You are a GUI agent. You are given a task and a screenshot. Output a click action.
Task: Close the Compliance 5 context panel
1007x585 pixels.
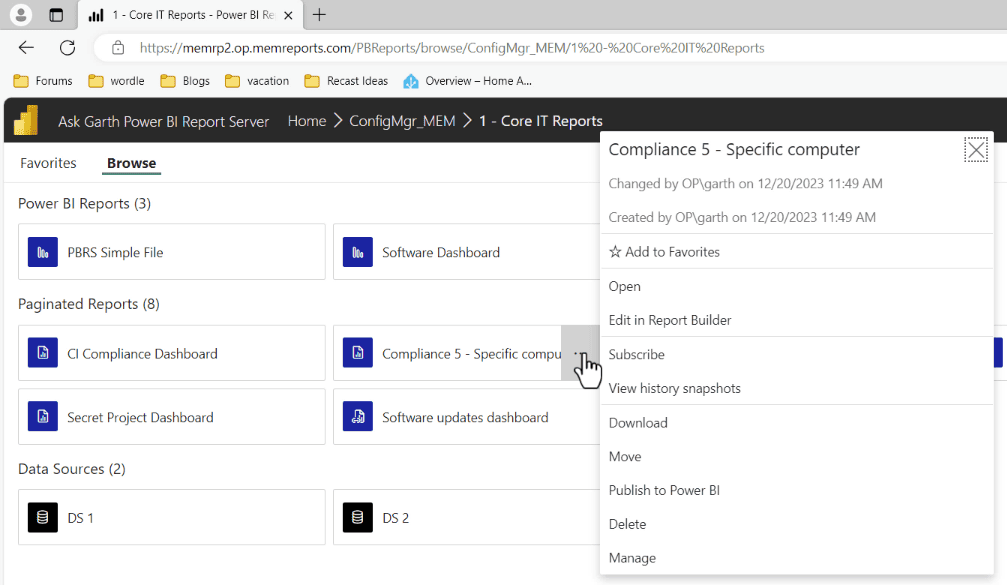click(x=976, y=150)
